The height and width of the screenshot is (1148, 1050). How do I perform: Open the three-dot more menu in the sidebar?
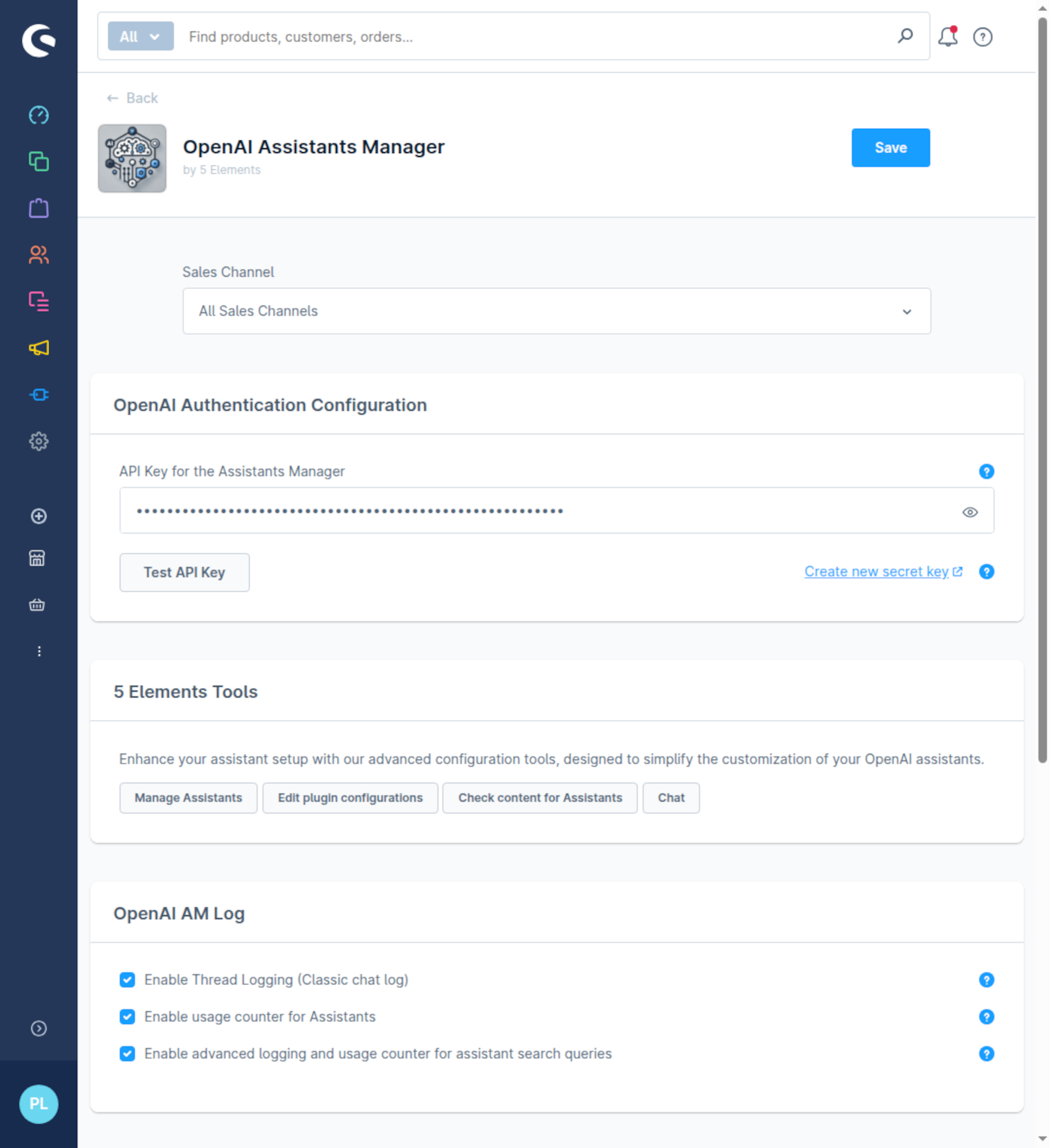pyautogui.click(x=39, y=652)
